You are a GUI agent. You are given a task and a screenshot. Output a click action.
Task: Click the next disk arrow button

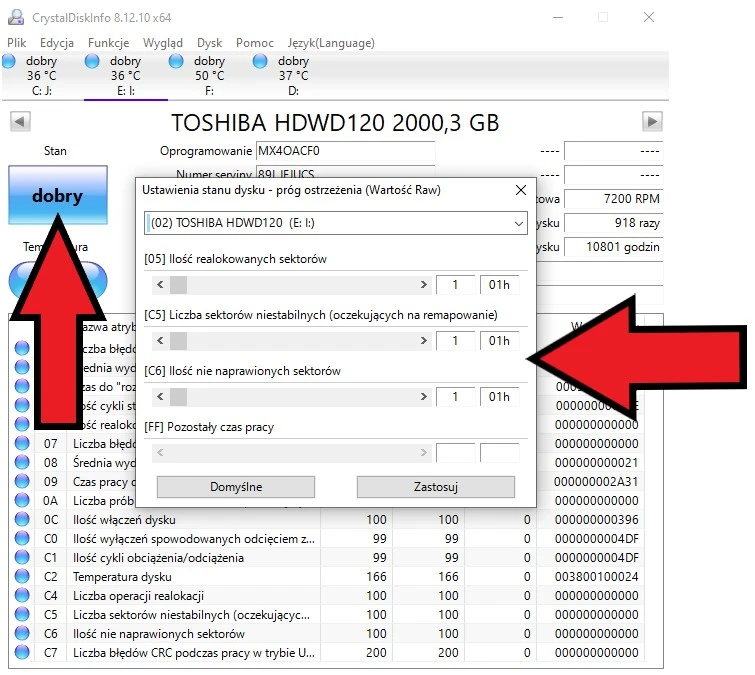coord(652,122)
